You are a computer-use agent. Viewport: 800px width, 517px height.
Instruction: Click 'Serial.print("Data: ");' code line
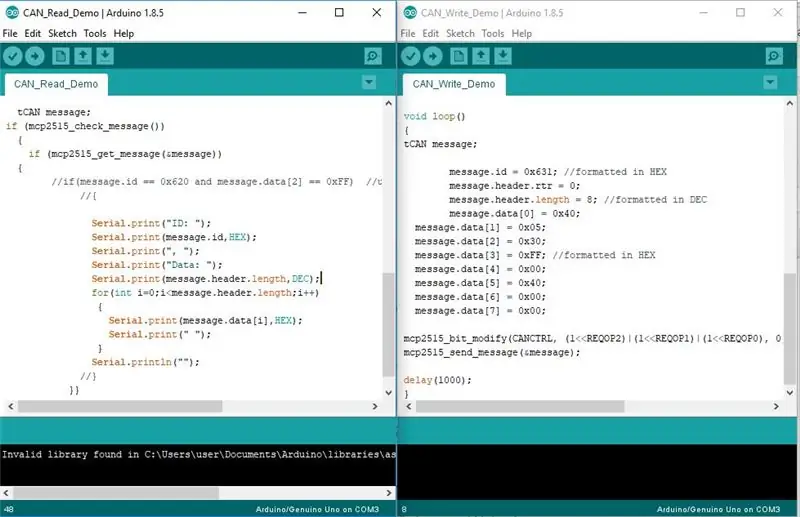[157, 265]
